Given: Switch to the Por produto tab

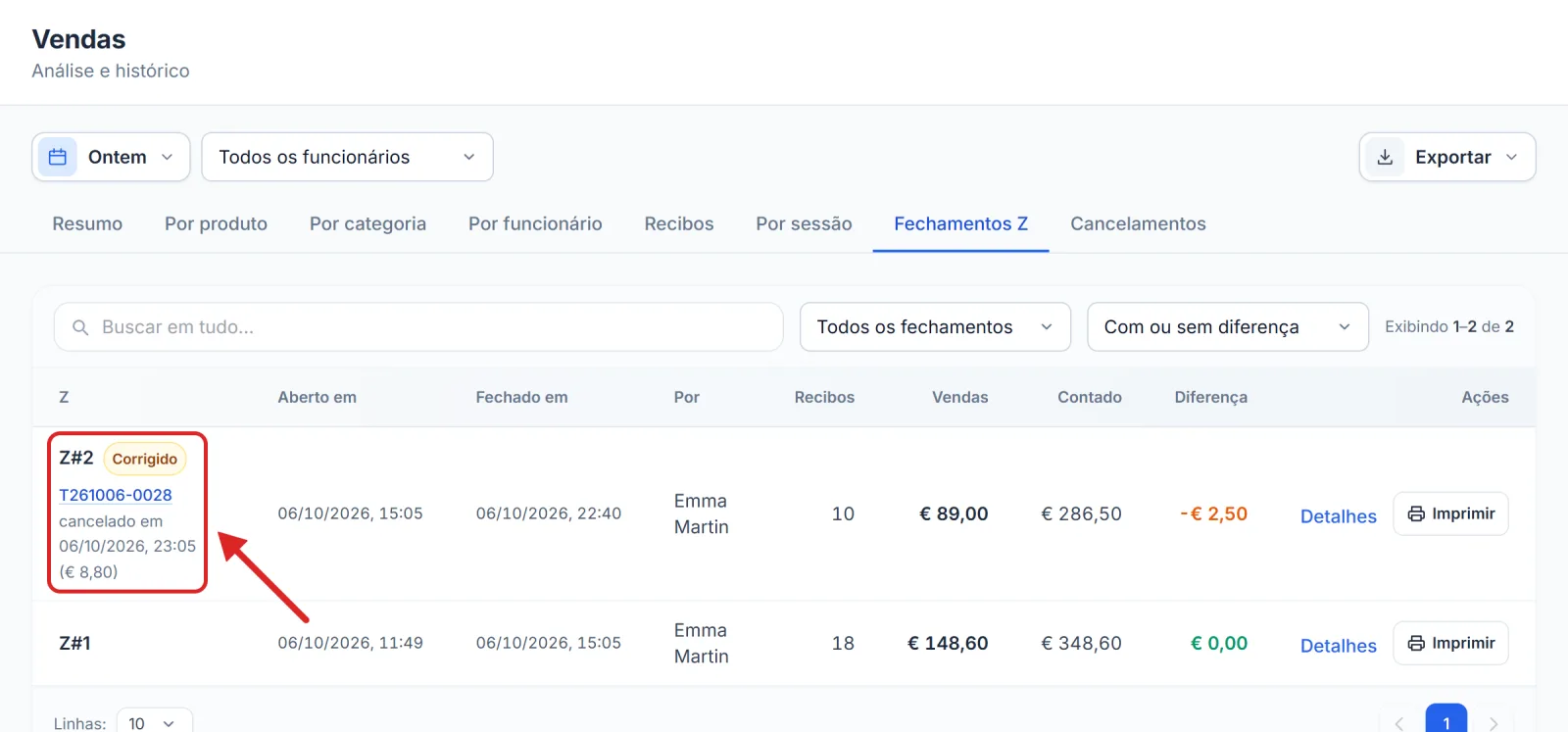Looking at the screenshot, I should 216,223.
